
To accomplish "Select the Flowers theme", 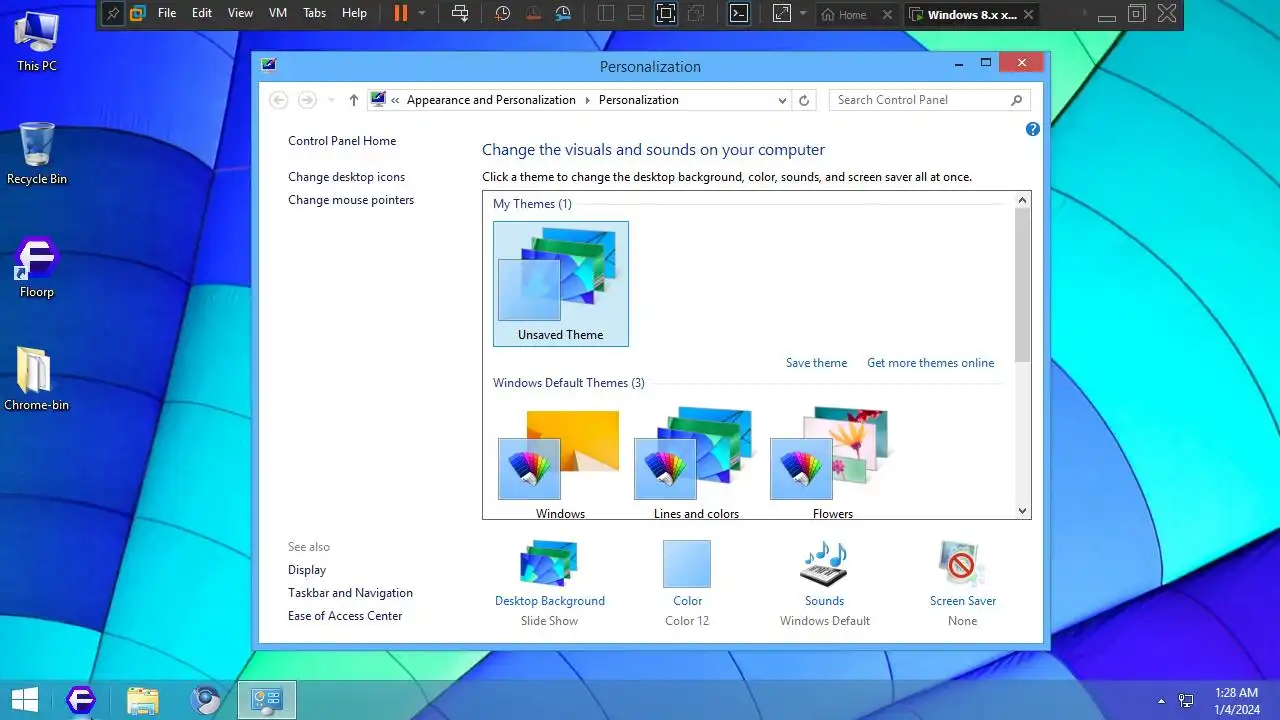I will click(832, 463).
